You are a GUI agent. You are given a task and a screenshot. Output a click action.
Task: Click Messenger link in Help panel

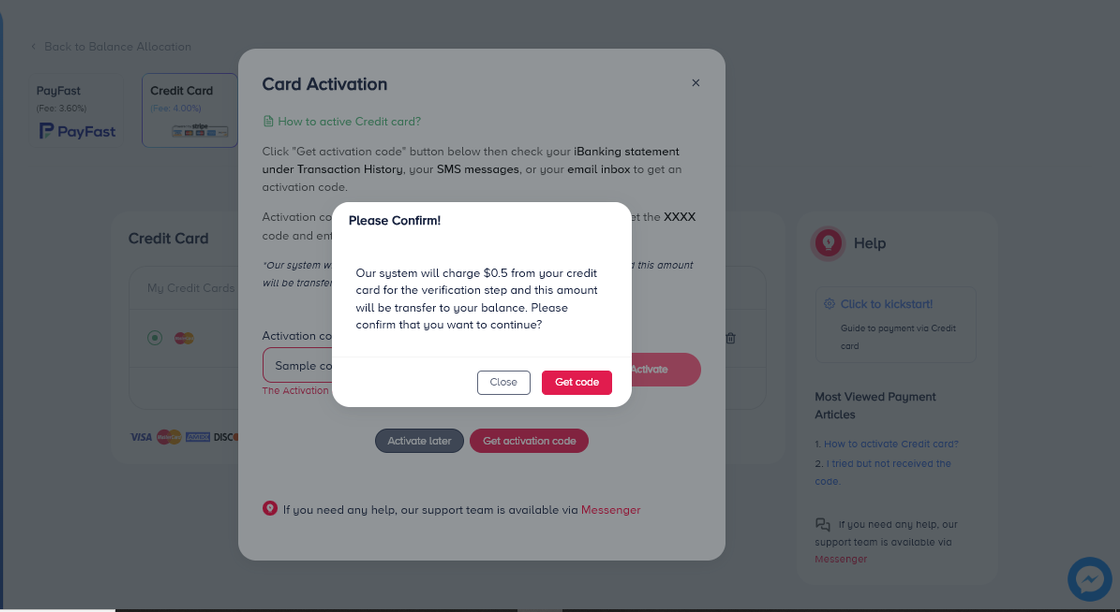[841, 559]
